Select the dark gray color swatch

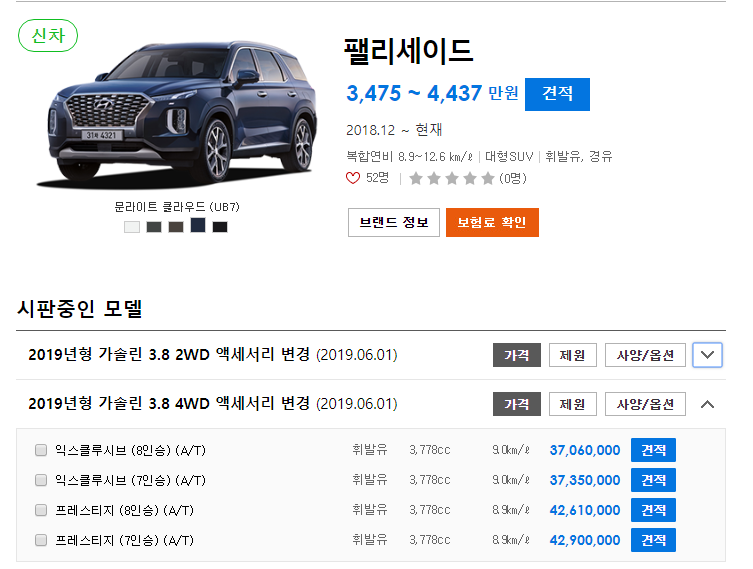(x=154, y=227)
